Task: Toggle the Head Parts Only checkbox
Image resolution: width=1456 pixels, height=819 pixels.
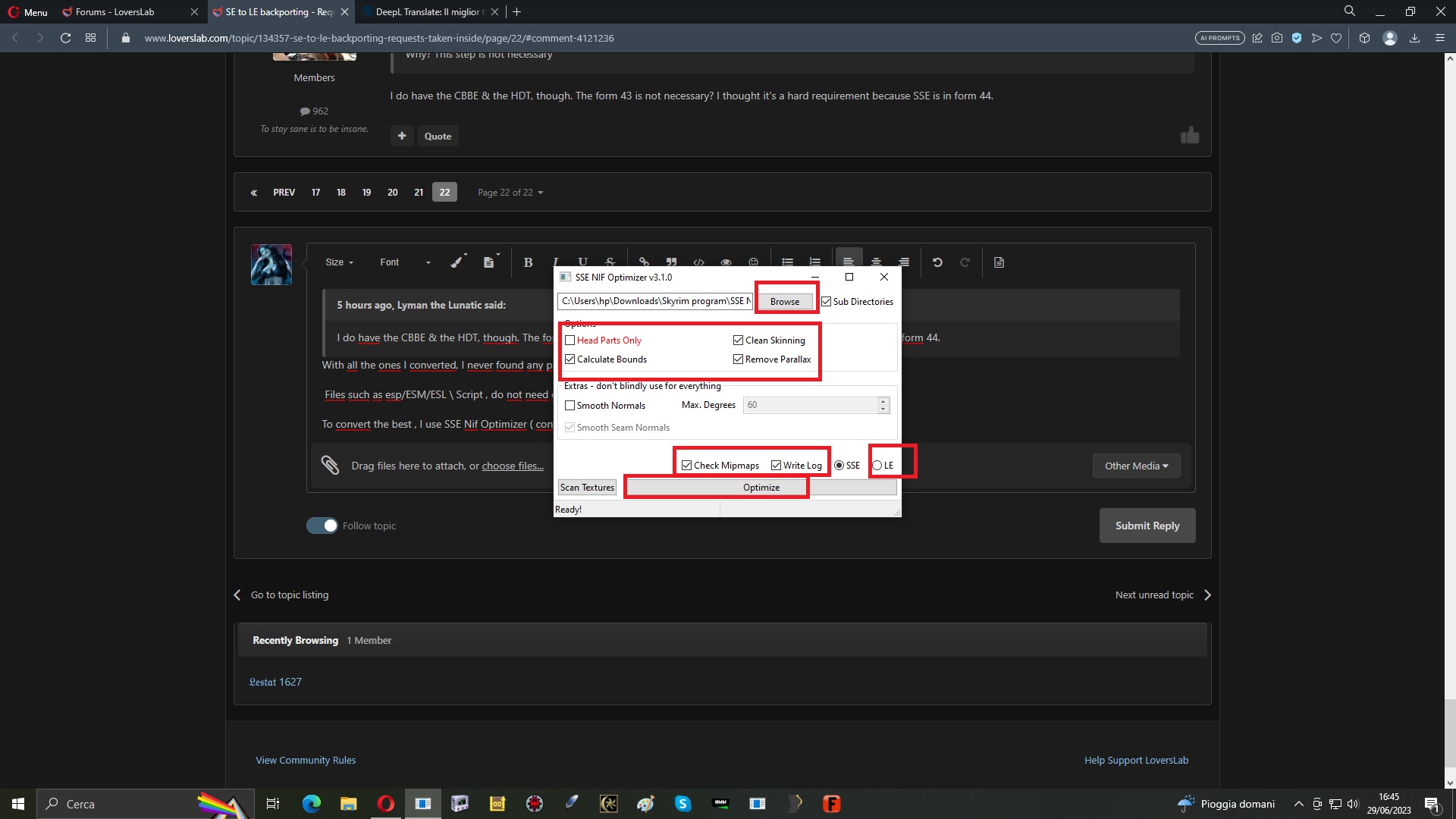Action: 570,340
